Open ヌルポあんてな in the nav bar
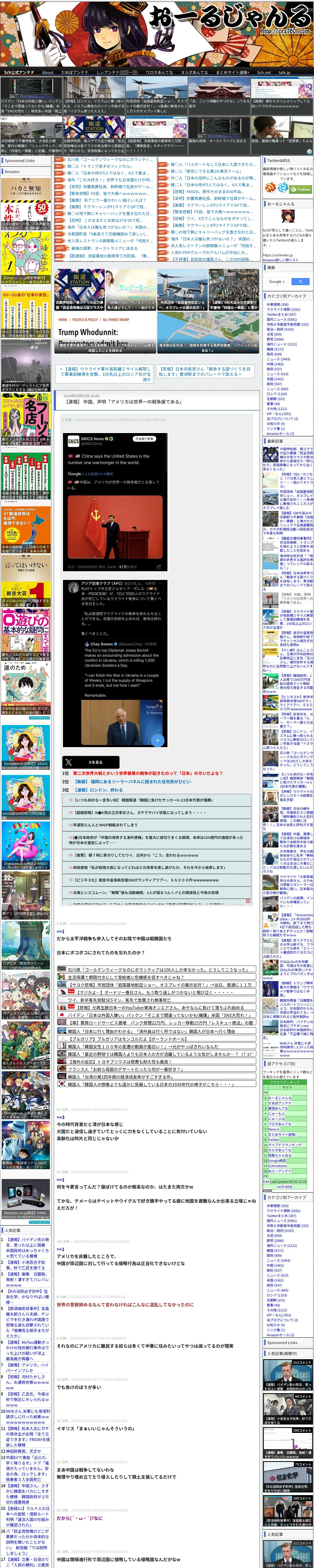Image resolution: width=314 pixels, height=1568 pixels. coord(194,72)
